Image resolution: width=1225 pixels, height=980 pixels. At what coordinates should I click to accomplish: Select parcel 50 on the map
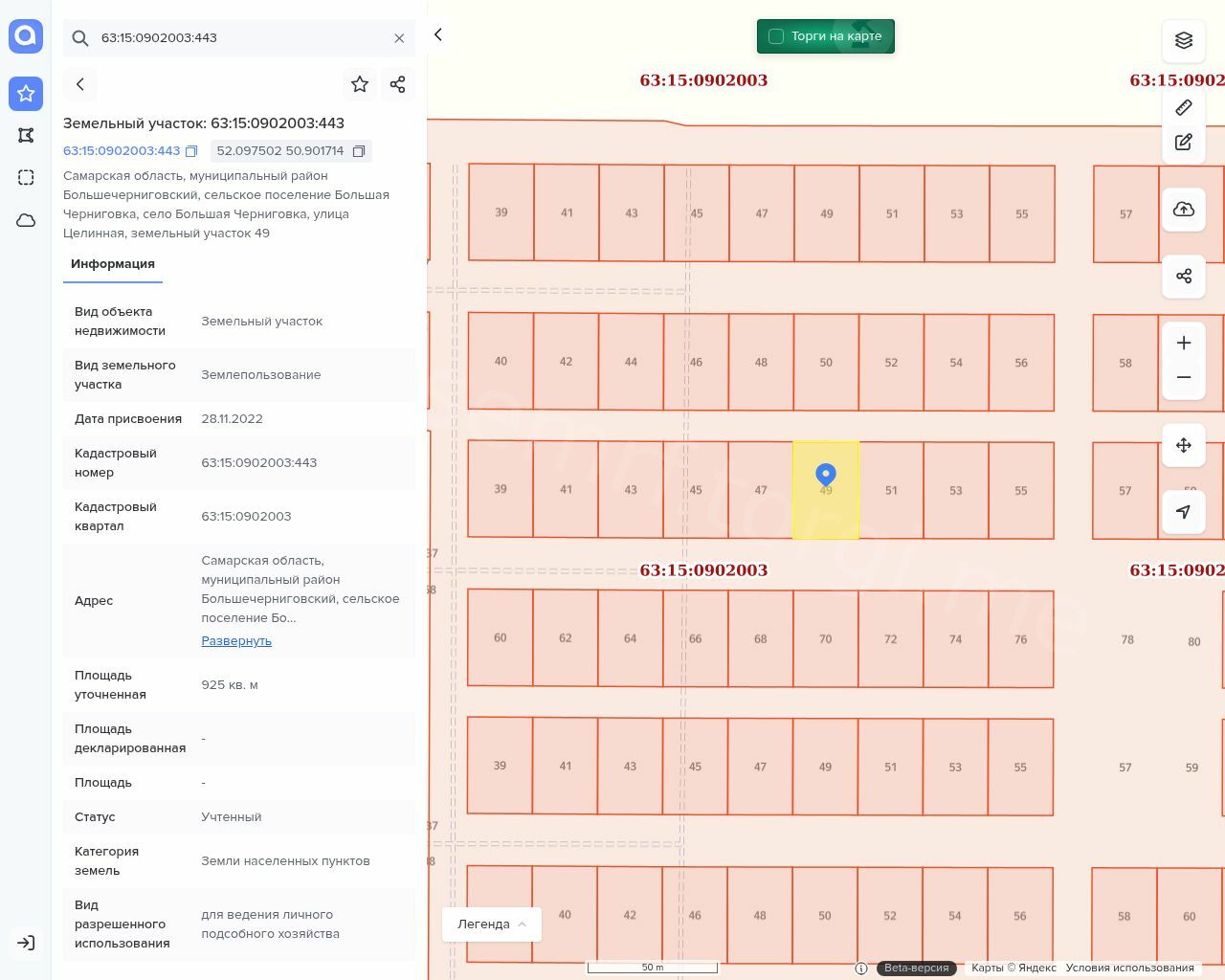(x=826, y=363)
